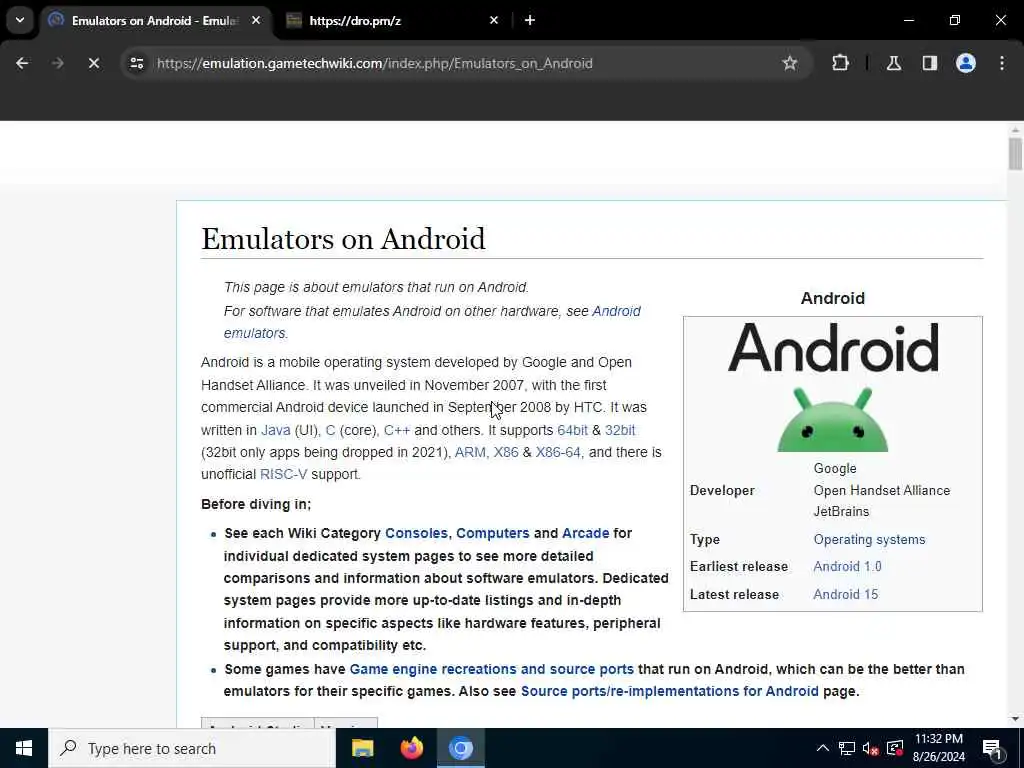
Task: Click the muted volume tray icon
Action: (x=871, y=748)
